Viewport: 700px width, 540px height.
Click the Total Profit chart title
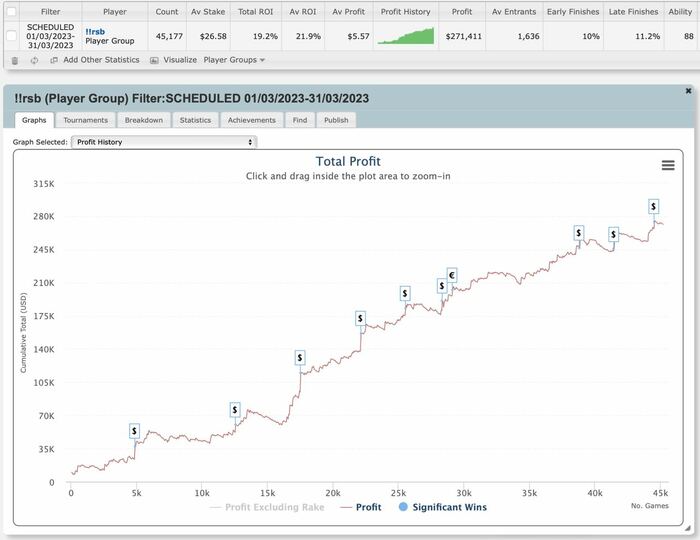click(348, 161)
